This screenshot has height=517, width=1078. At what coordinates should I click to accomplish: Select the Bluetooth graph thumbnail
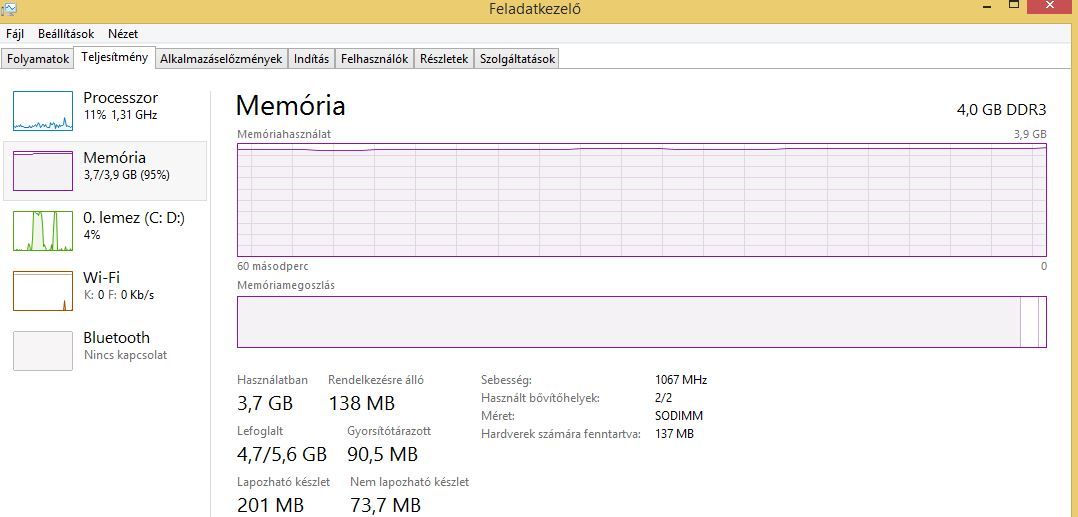(x=43, y=351)
